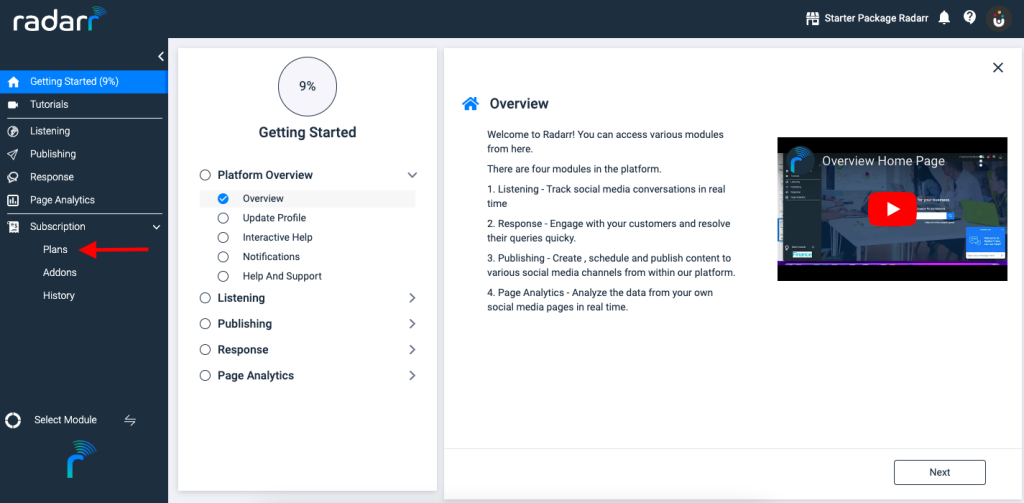Select the Listening section radio circle

205,298
